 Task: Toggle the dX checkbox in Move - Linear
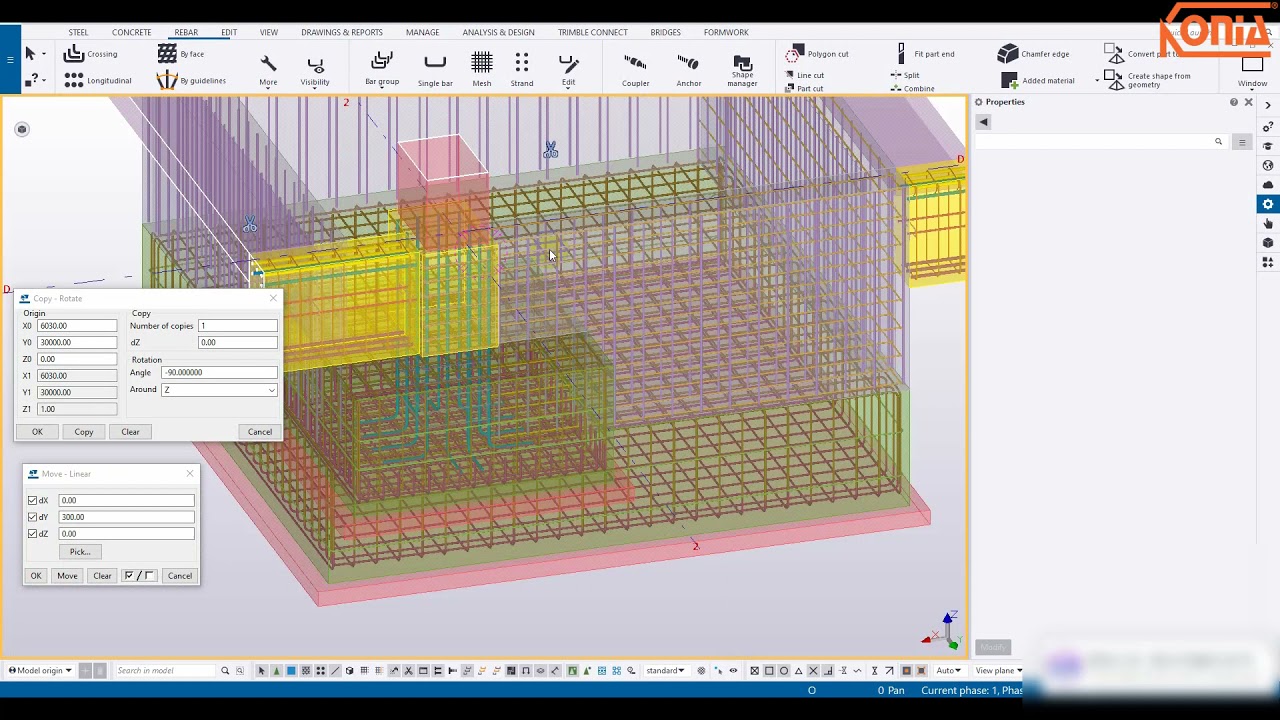(x=33, y=500)
